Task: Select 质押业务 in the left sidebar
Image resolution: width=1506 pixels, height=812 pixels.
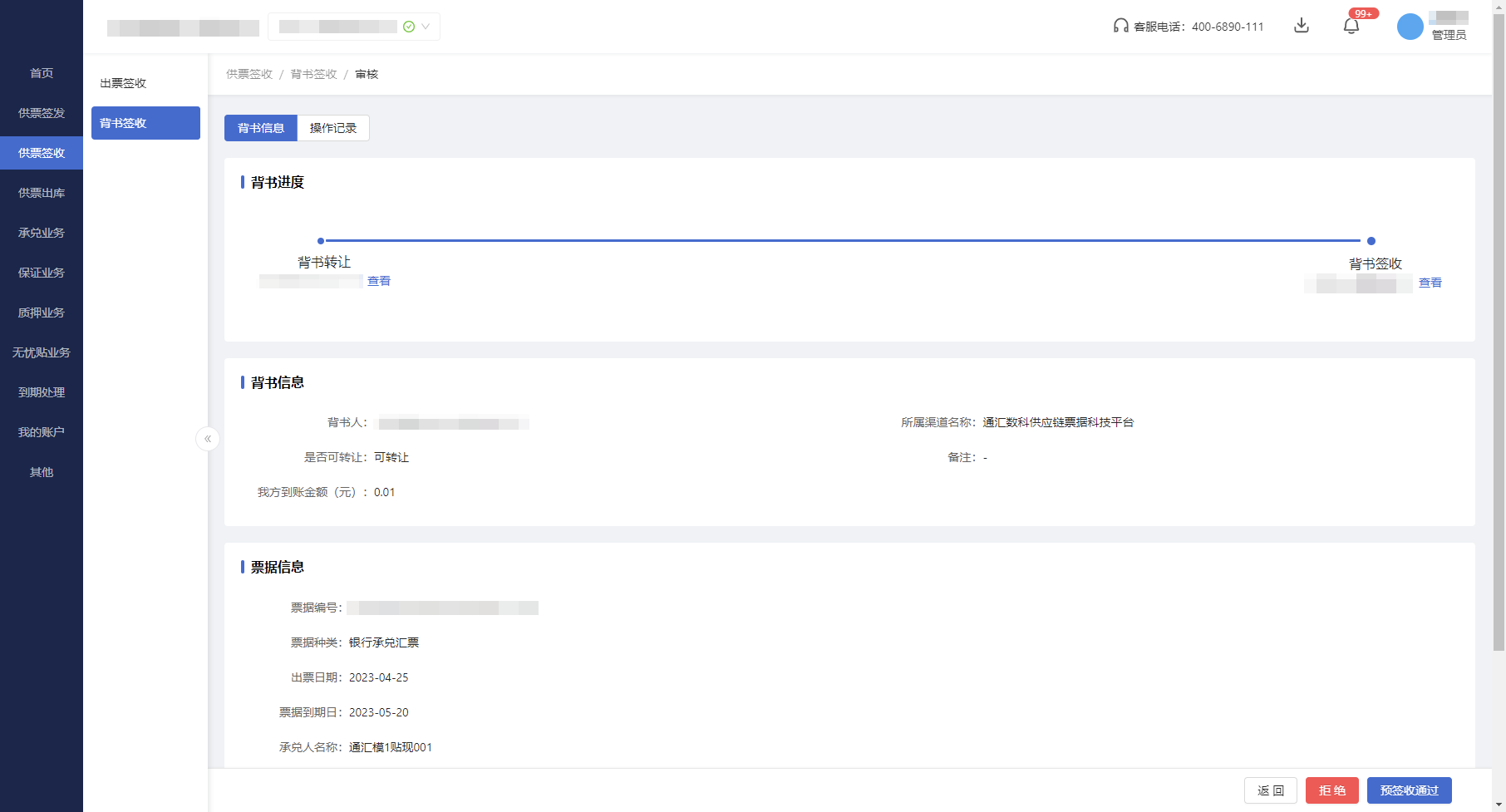Action: pyautogui.click(x=41, y=312)
